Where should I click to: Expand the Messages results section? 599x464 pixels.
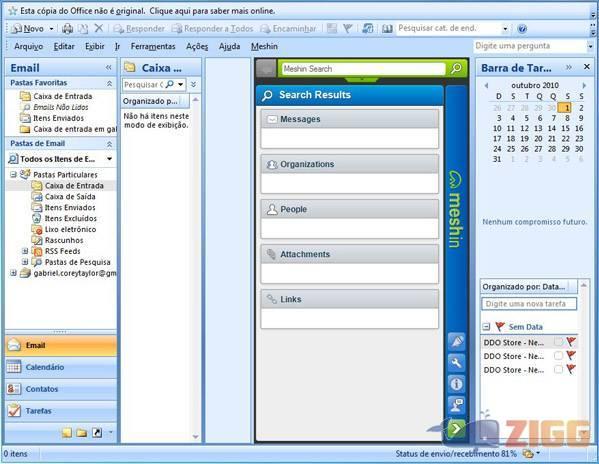click(x=350, y=119)
